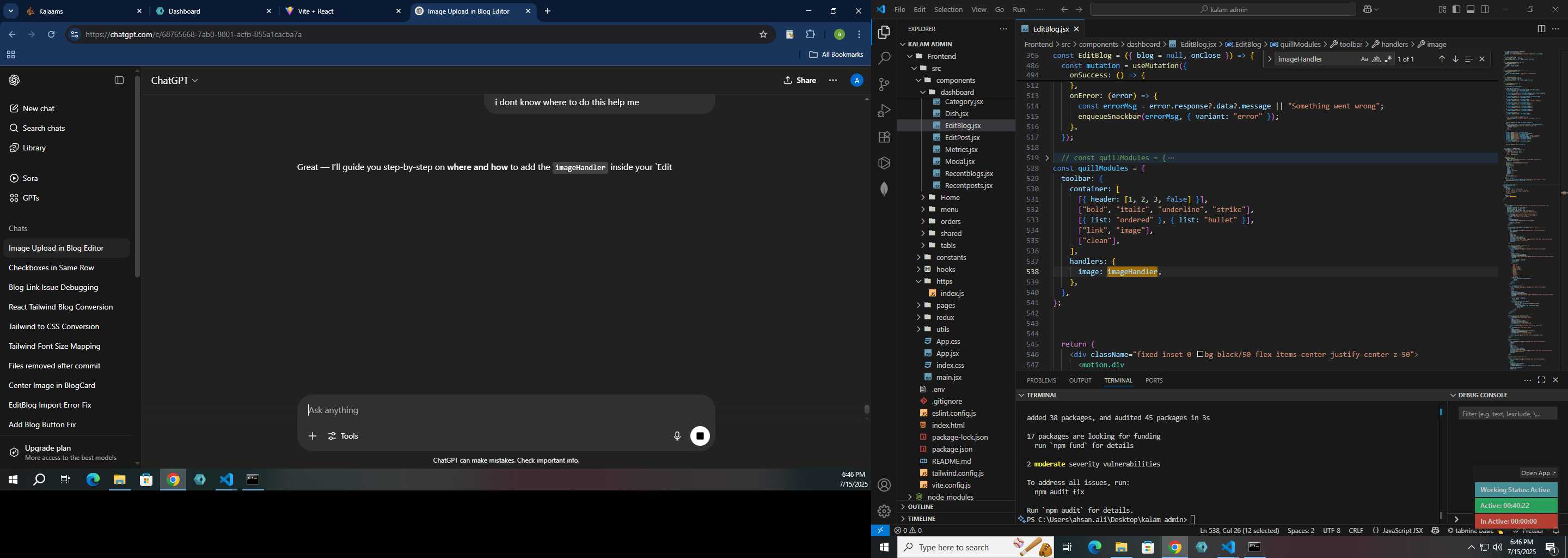Open Run and Debug view icon
The height and width of the screenshot is (558, 1568).
coord(884,111)
